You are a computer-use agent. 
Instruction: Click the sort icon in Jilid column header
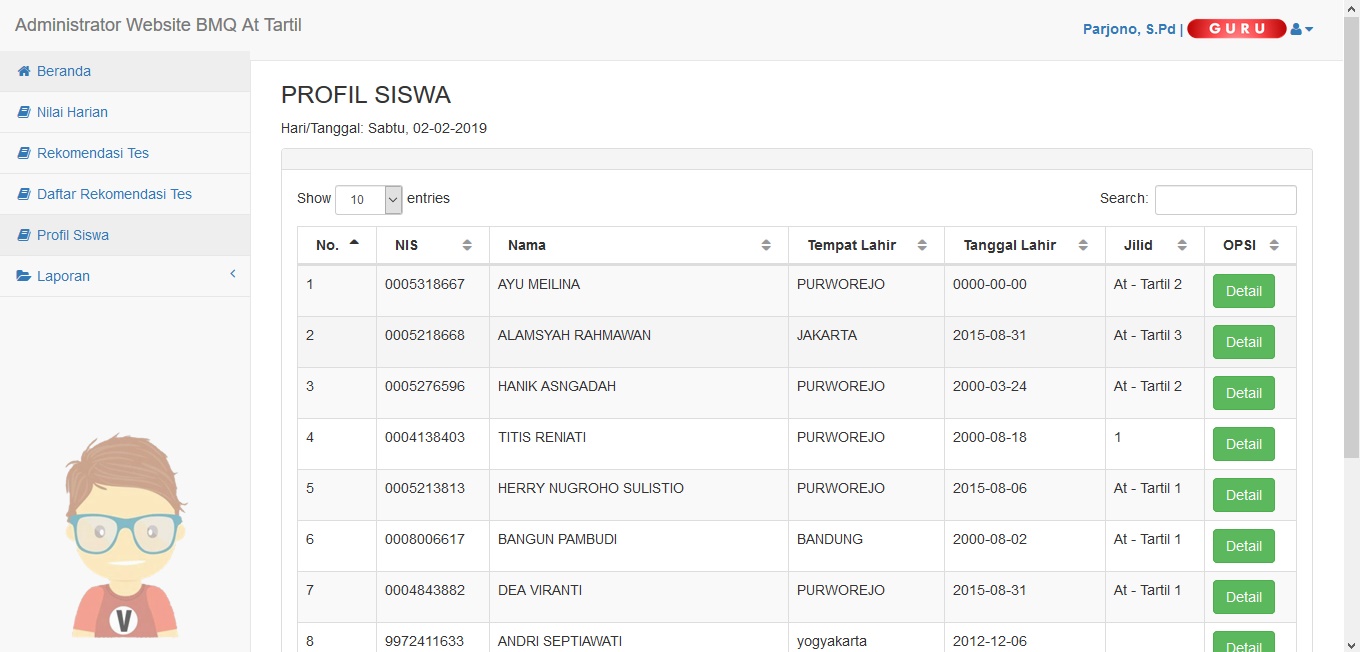coord(1182,245)
